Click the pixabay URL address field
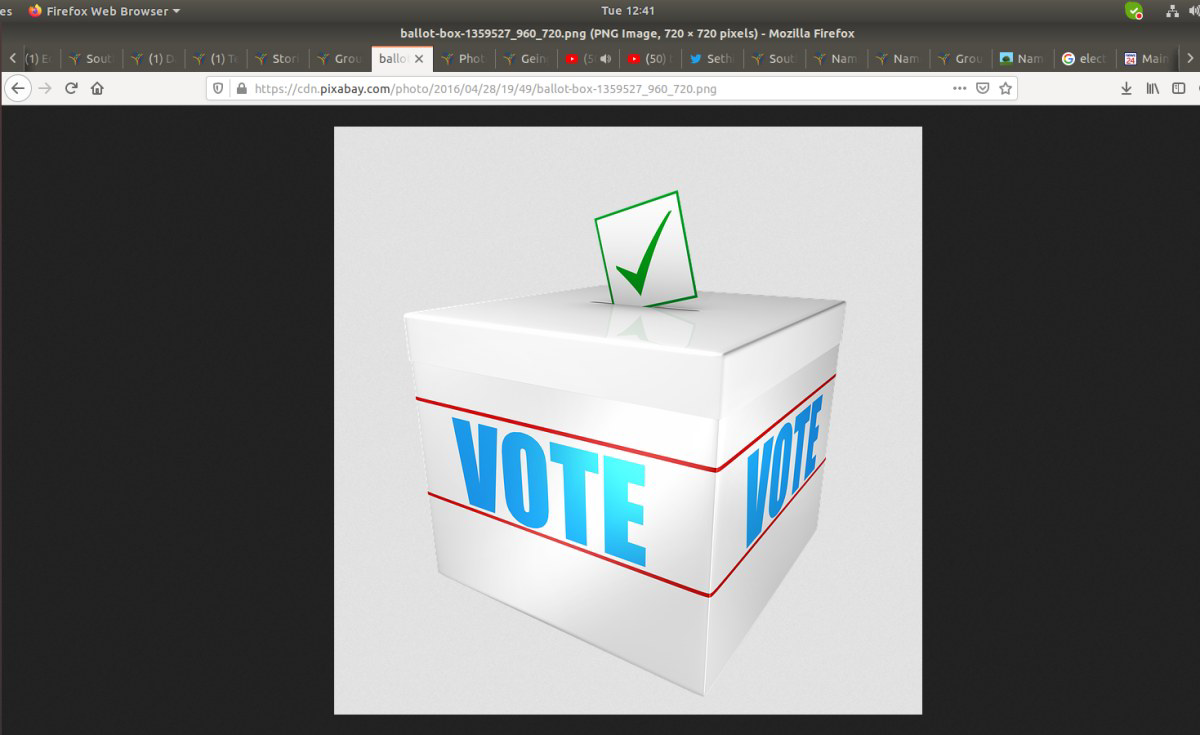Viewport: 1200px width, 735px height. [x=590, y=88]
